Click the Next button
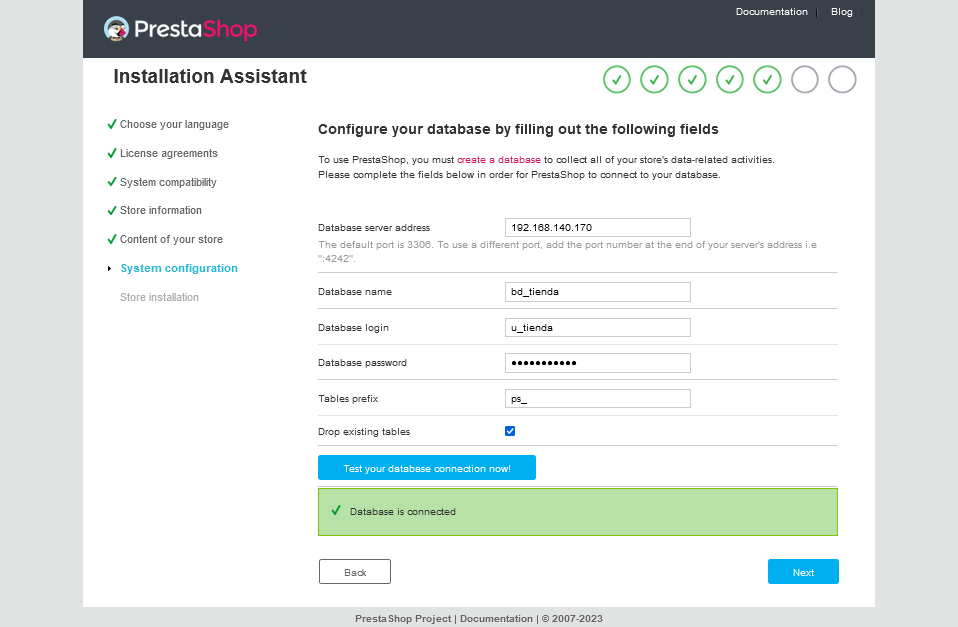The width and height of the screenshot is (958, 627). pos(803,572)
